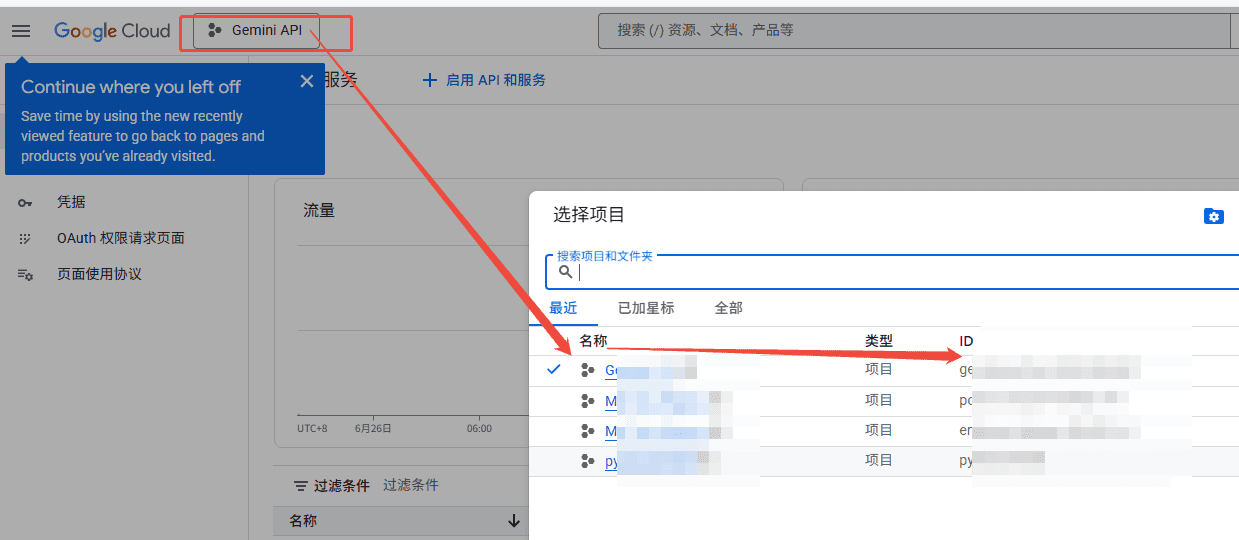Switch to the 最近 tab
The width and height of the screenshot is (1239, 540).
coord(563,308)
